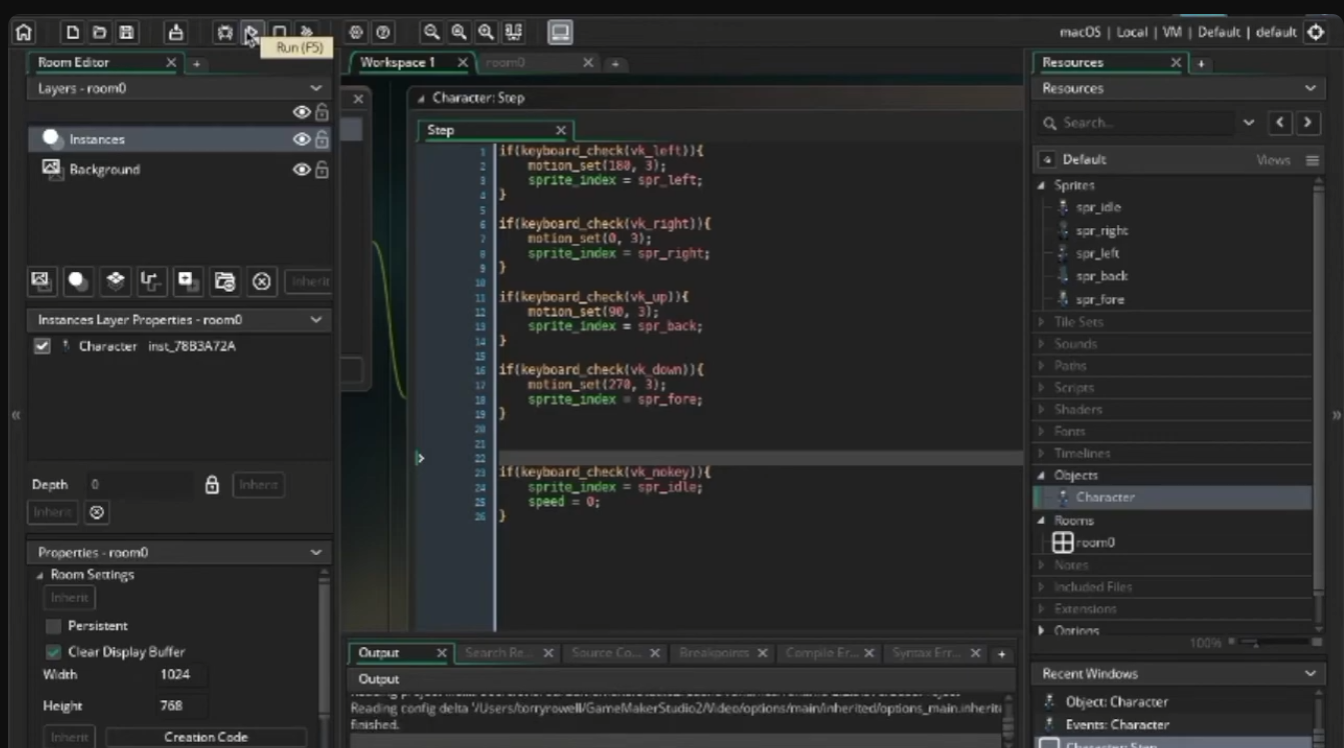
Task: Enable the Persistent checkbox
Action: click(54, 626)
